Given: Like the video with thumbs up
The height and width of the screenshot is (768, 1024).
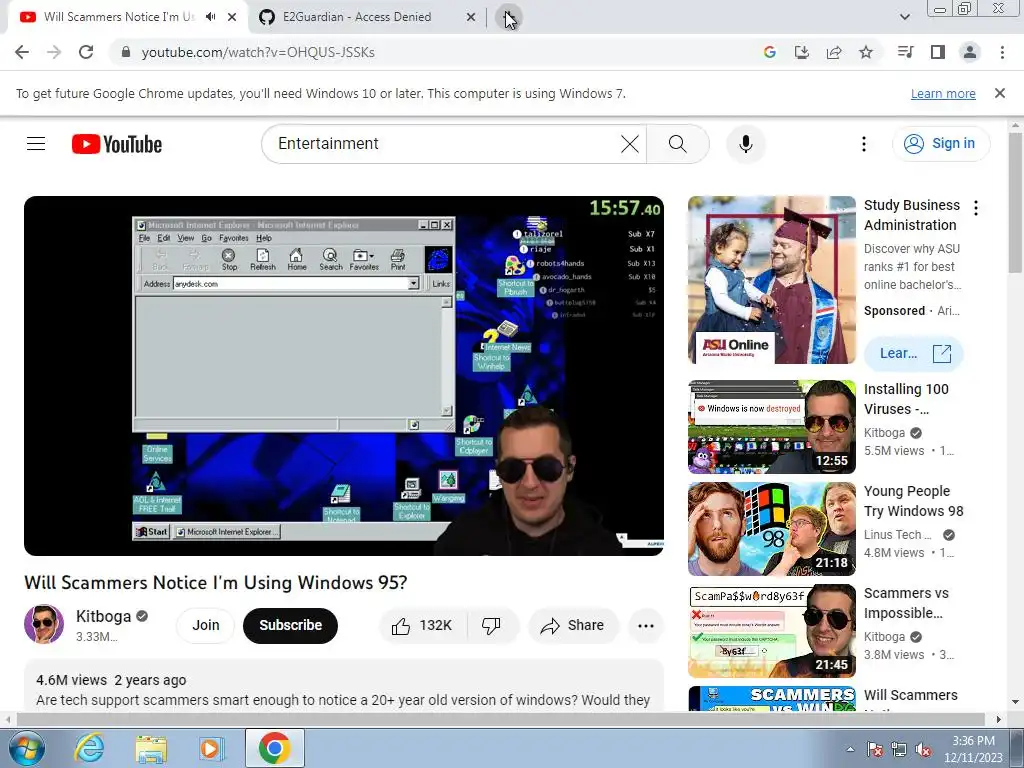Looking at the screenshot, I should pyautogui.click(x=423, y=626).
